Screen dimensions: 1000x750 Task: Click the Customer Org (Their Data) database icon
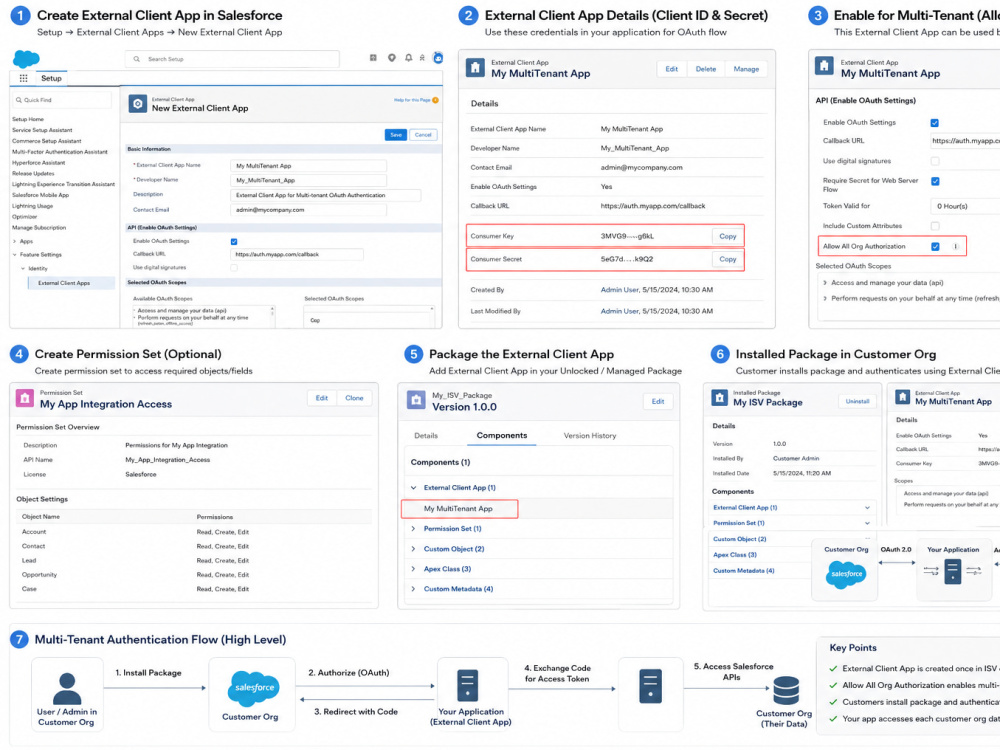786,691
